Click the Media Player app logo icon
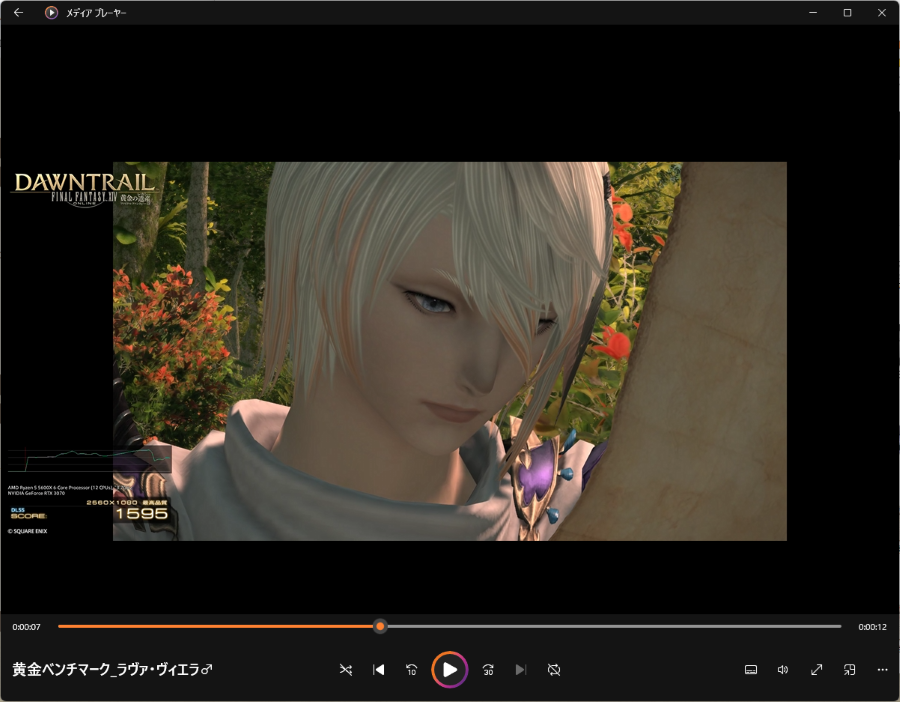 click(51, 12)
